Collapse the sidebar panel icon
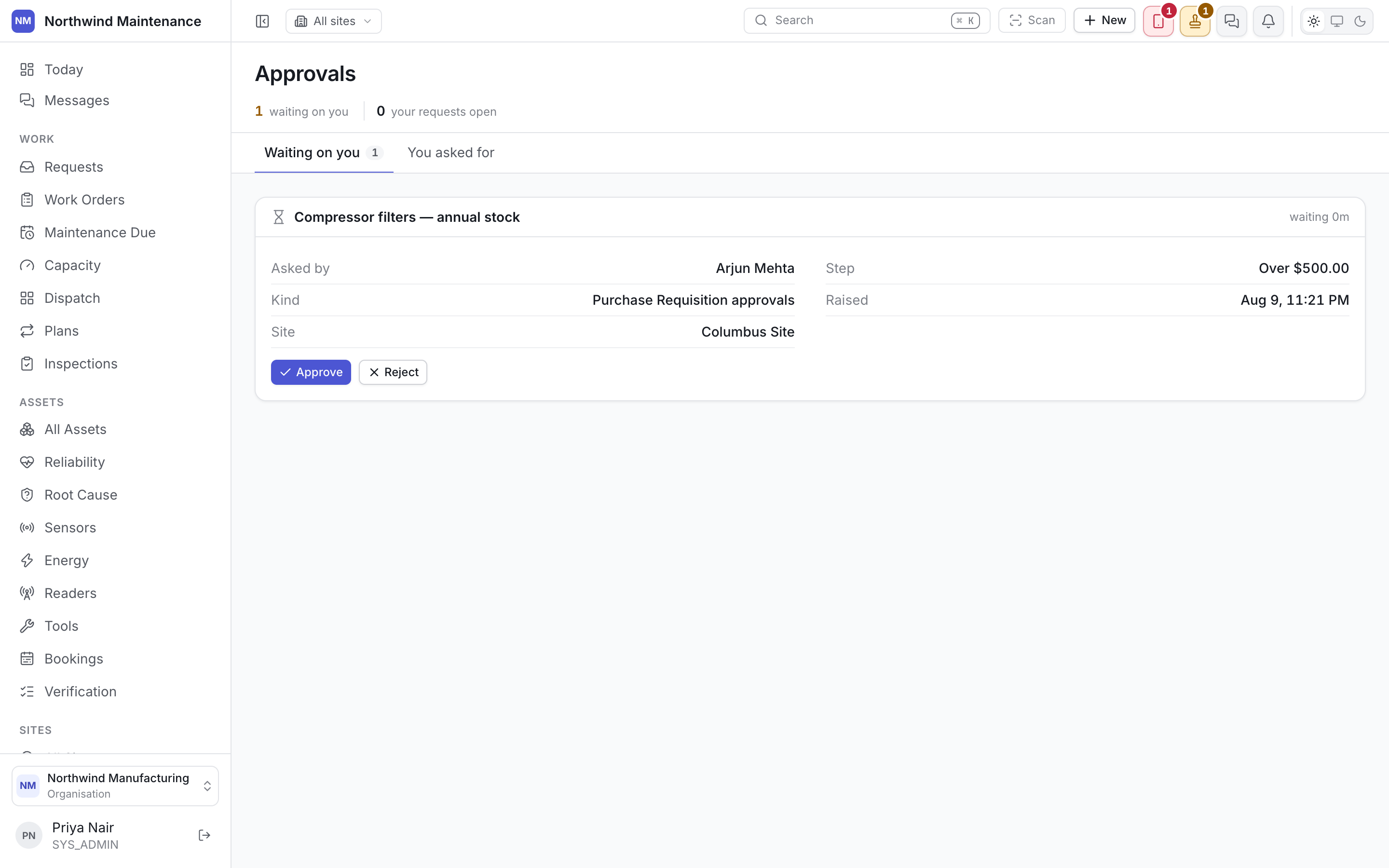1389x868 pixels. click(x=262, y=21)
